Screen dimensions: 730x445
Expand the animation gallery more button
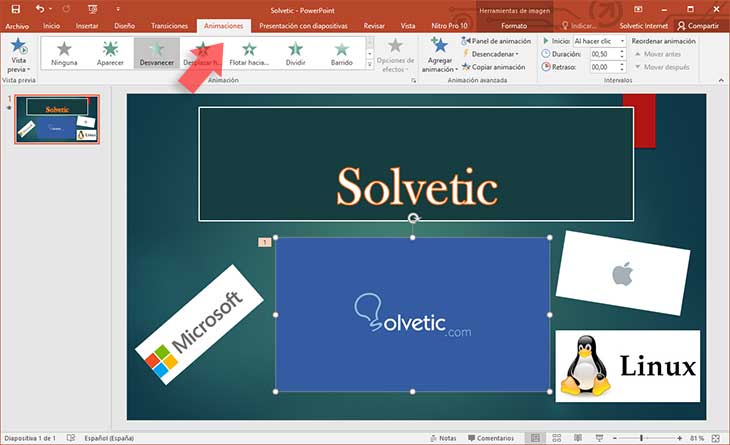coord(370,65)
